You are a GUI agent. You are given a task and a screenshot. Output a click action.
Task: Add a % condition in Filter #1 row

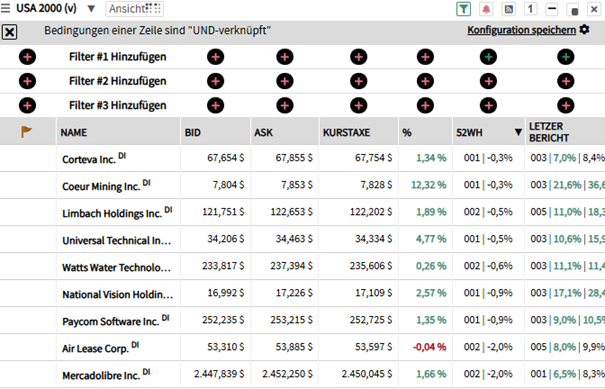[x=425, y=57]
